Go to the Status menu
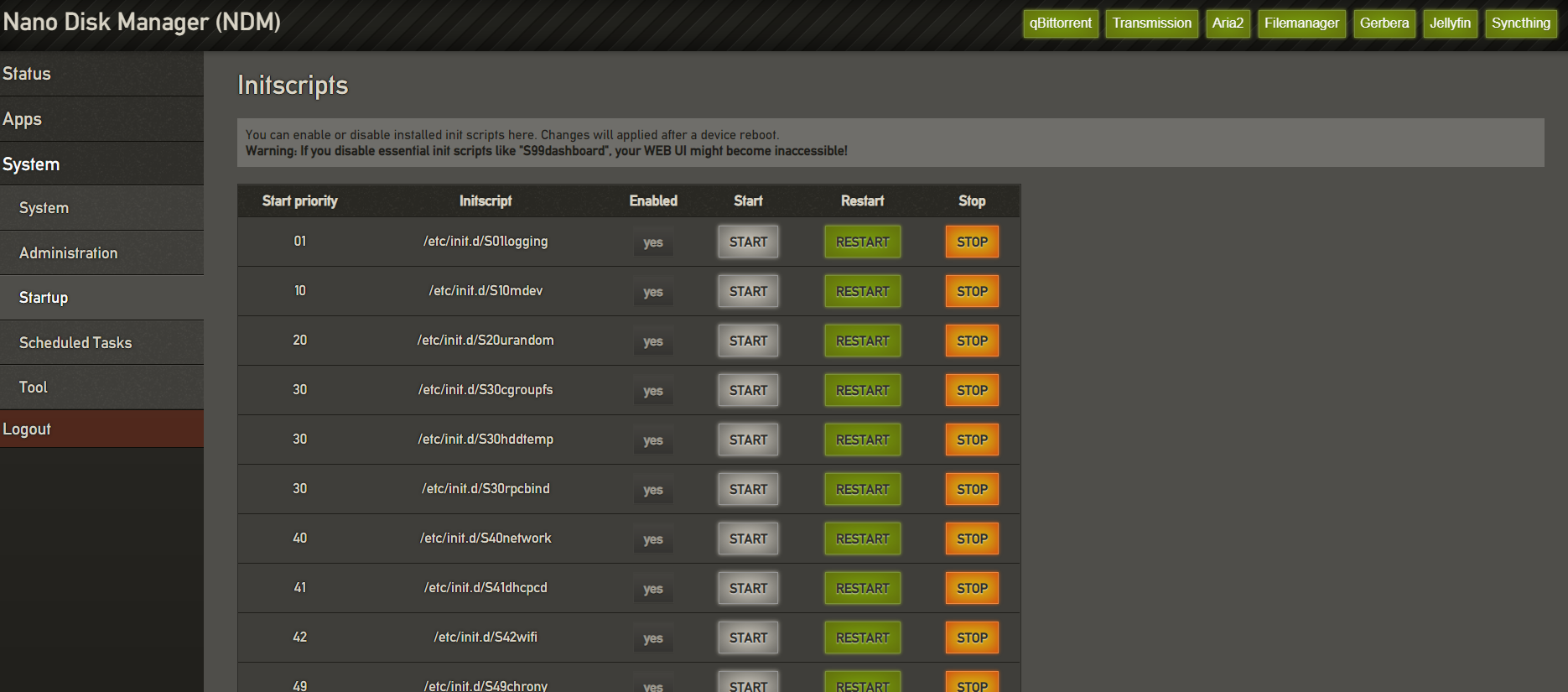This screenshot has height=692, width=1568. pyautogui.click(x=101, y=74)
